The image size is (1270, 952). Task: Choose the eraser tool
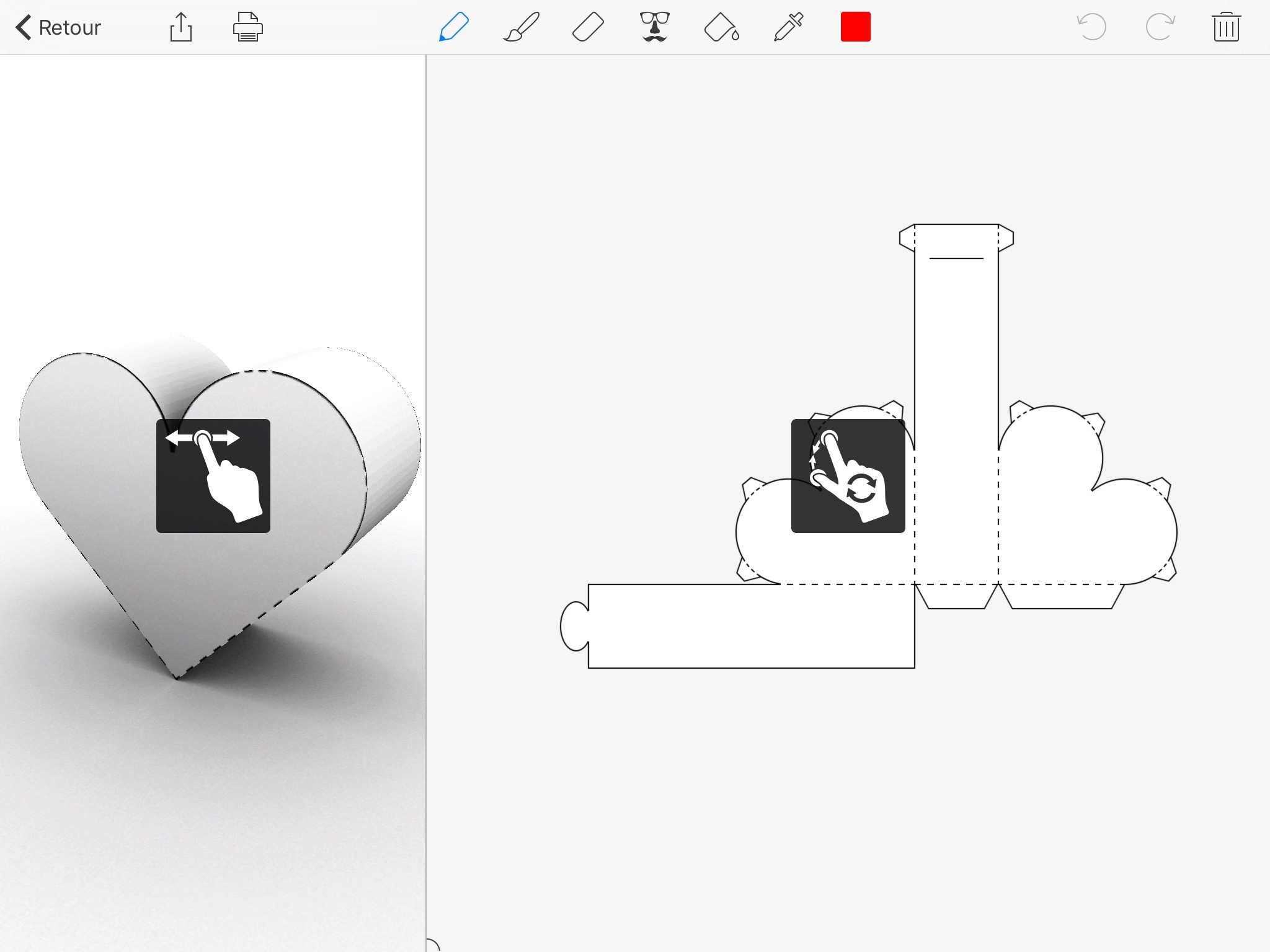click(588, 27)
